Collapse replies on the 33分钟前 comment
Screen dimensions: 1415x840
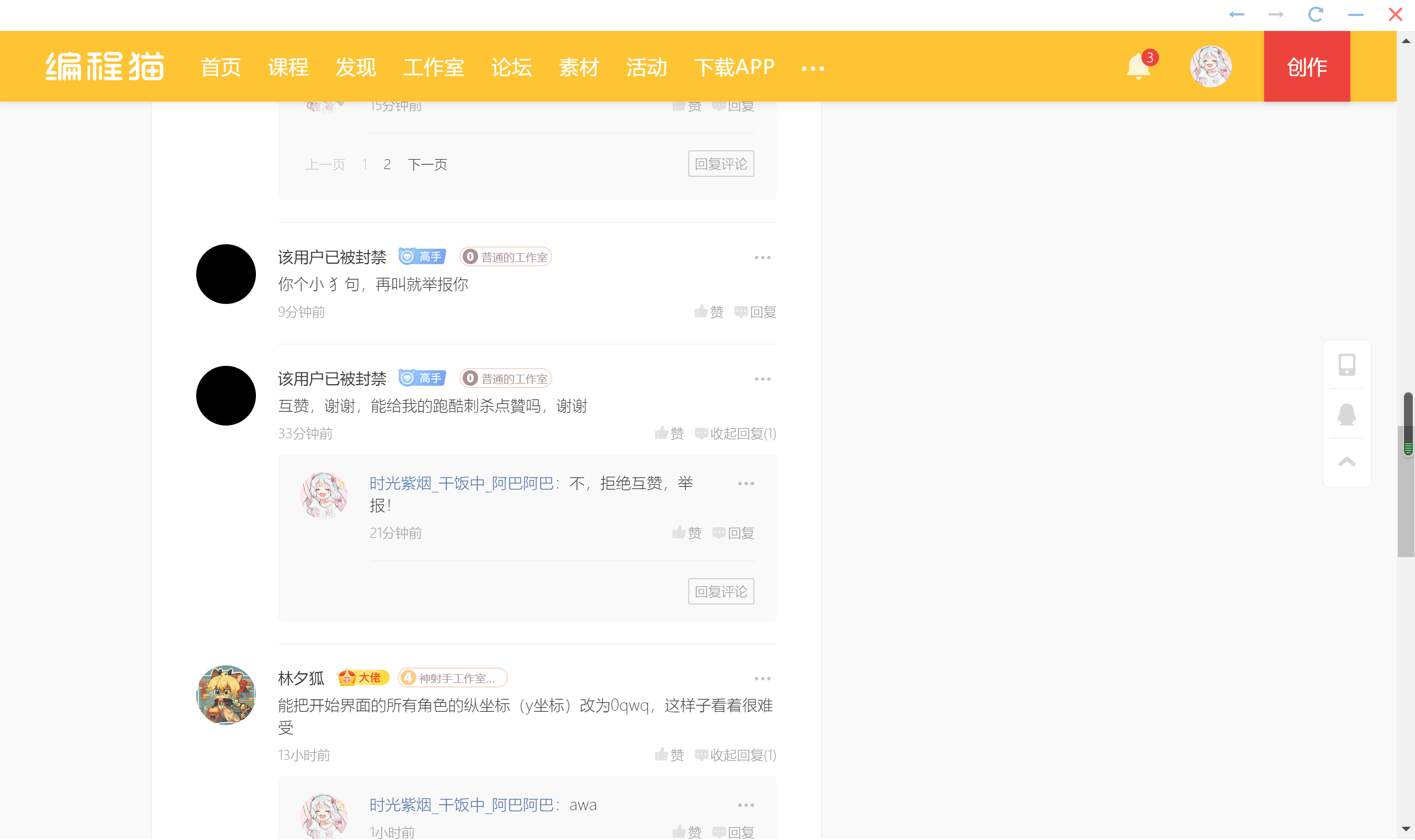(x=735, y=434)
